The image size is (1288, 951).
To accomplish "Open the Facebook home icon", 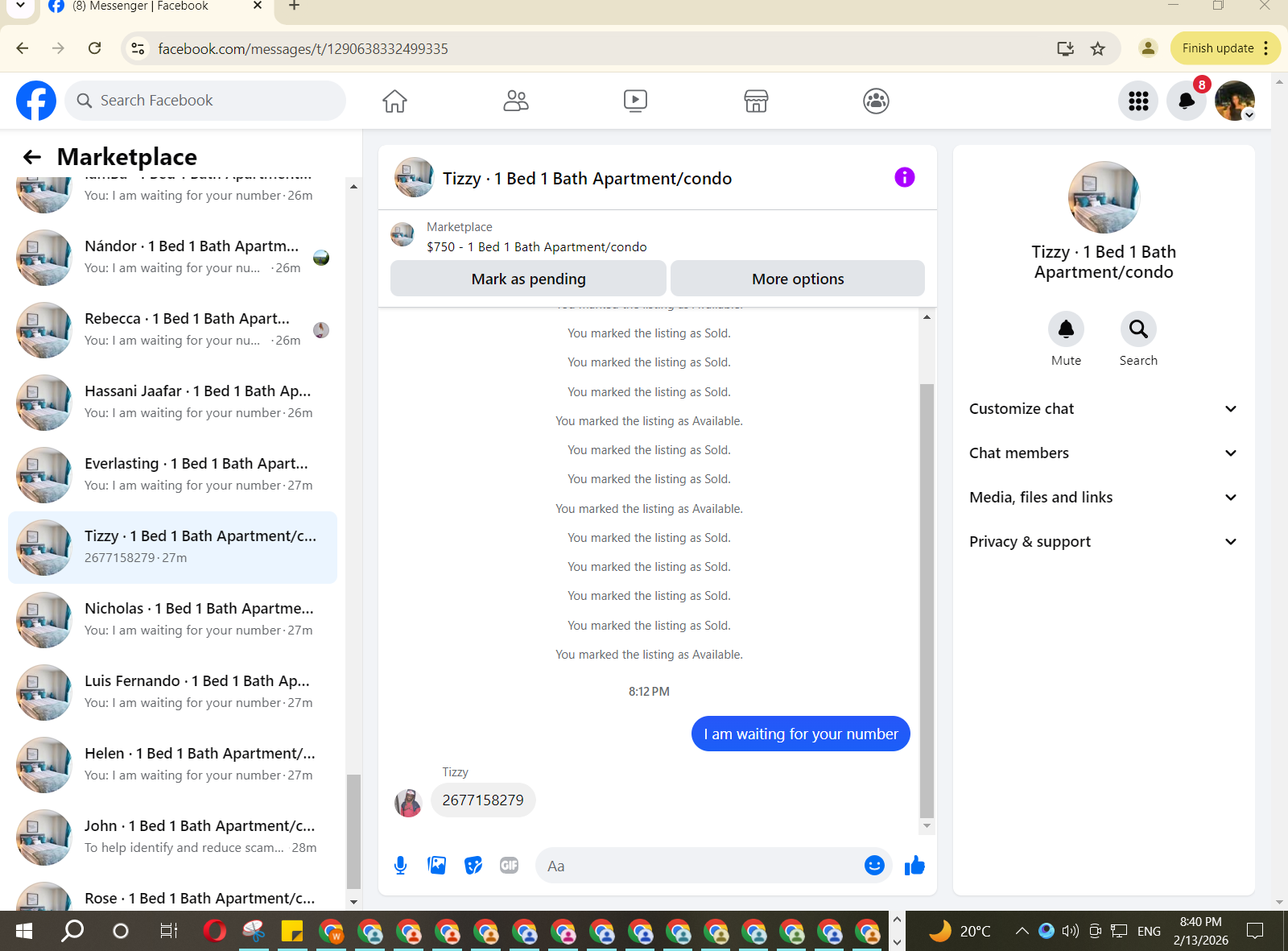I will [394, 101].
